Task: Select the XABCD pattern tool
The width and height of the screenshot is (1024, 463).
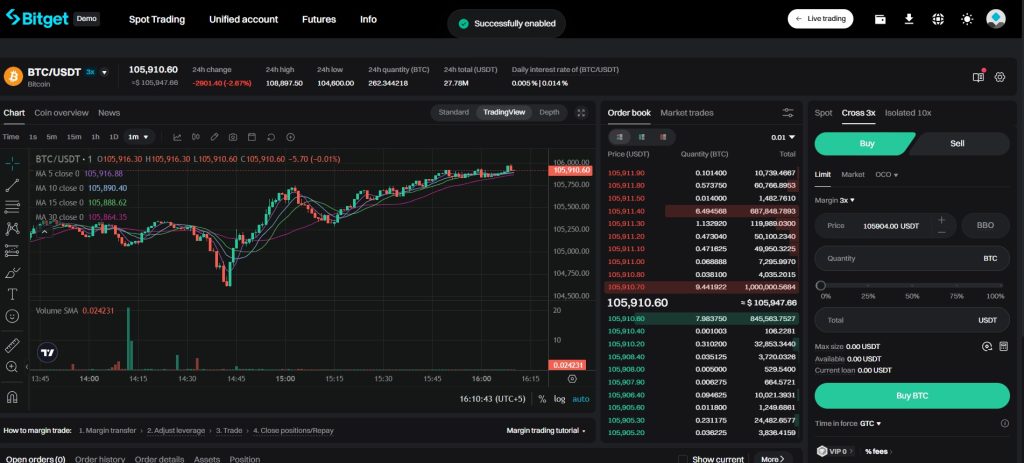Action: click(x=12, y=229)
